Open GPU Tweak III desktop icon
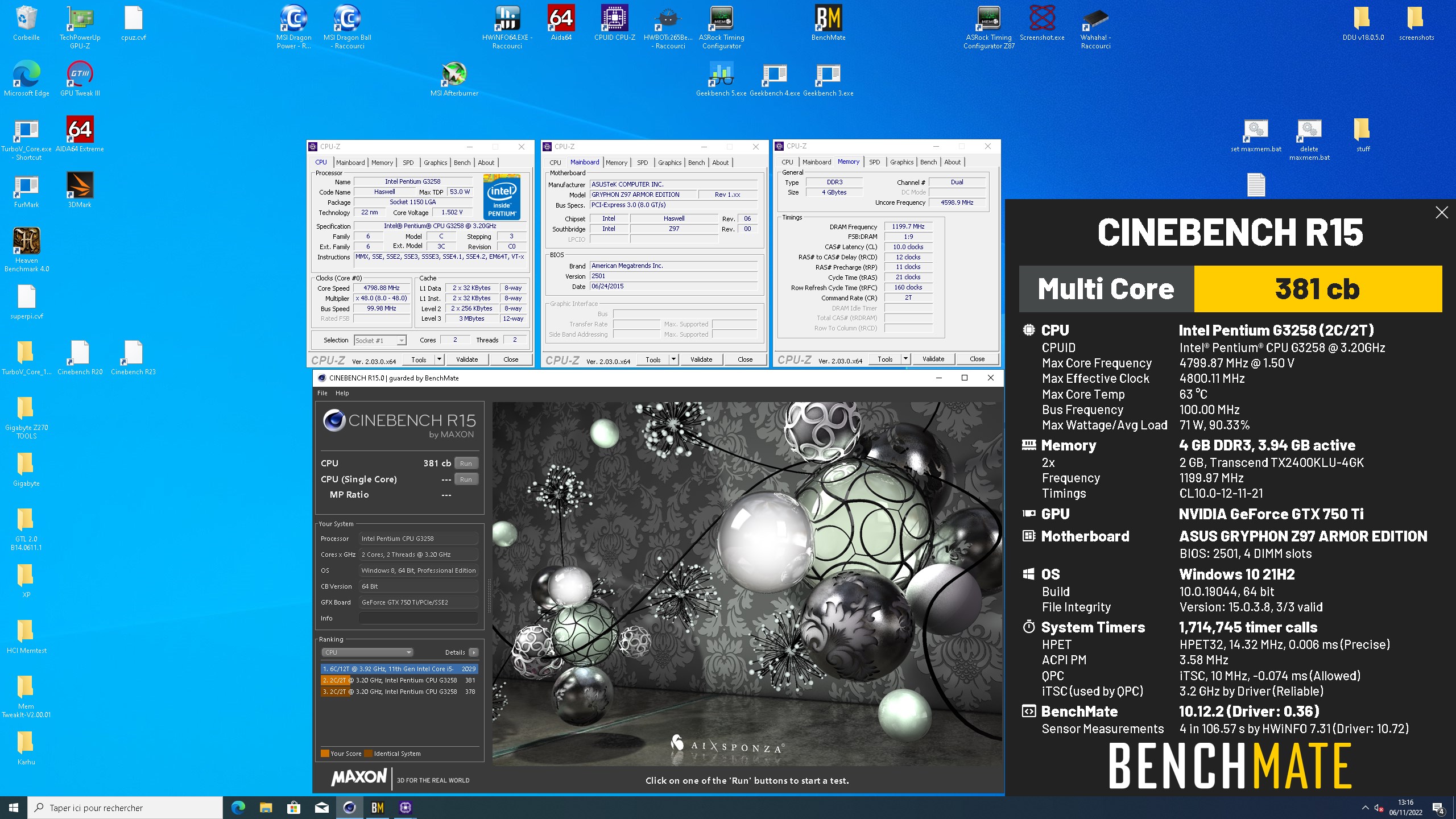 [80, 79]
